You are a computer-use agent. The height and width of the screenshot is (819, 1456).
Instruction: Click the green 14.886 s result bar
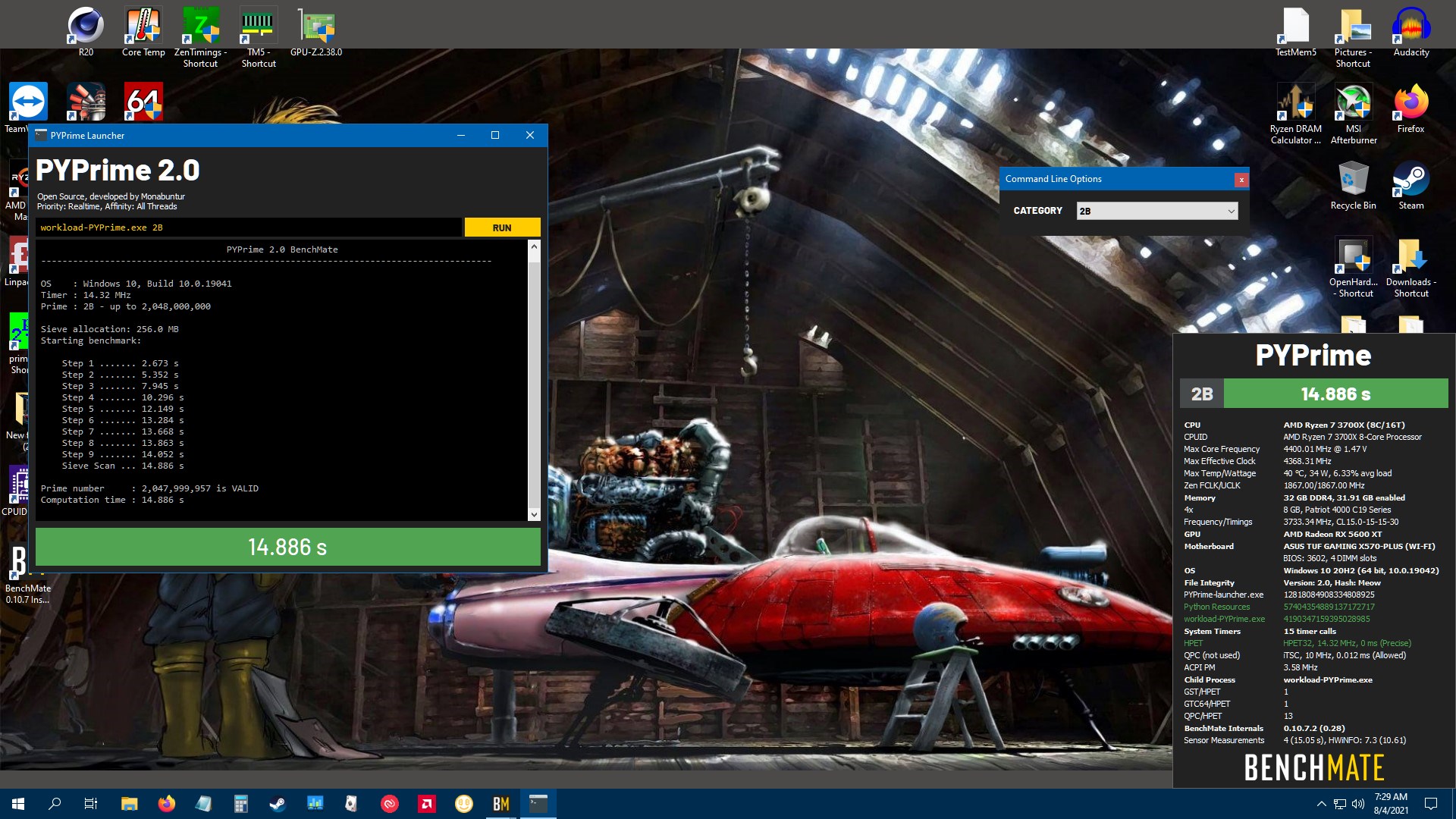click(x=287, y=547)
